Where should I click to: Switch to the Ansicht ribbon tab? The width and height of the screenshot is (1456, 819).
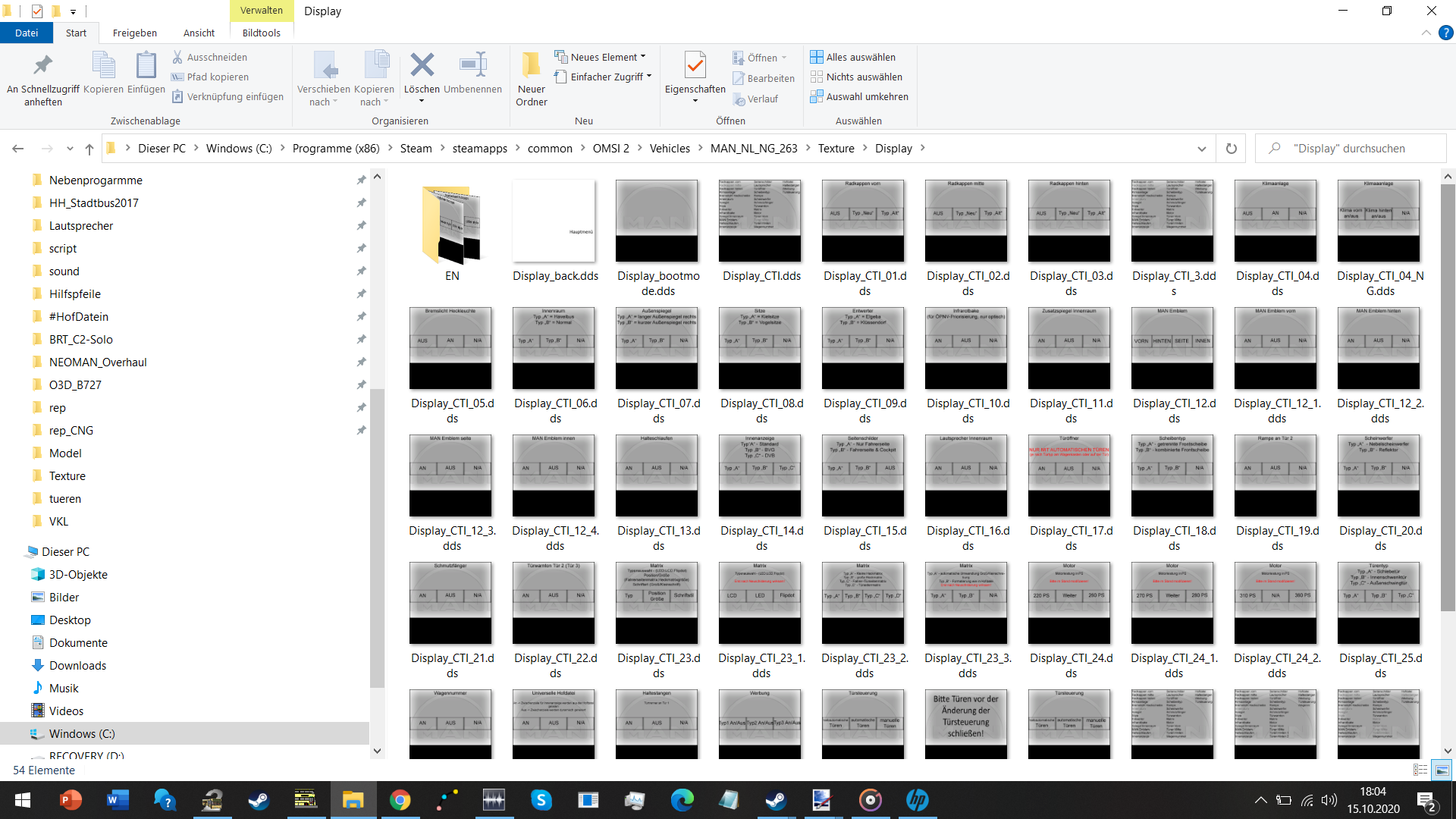tap(199, 33)
